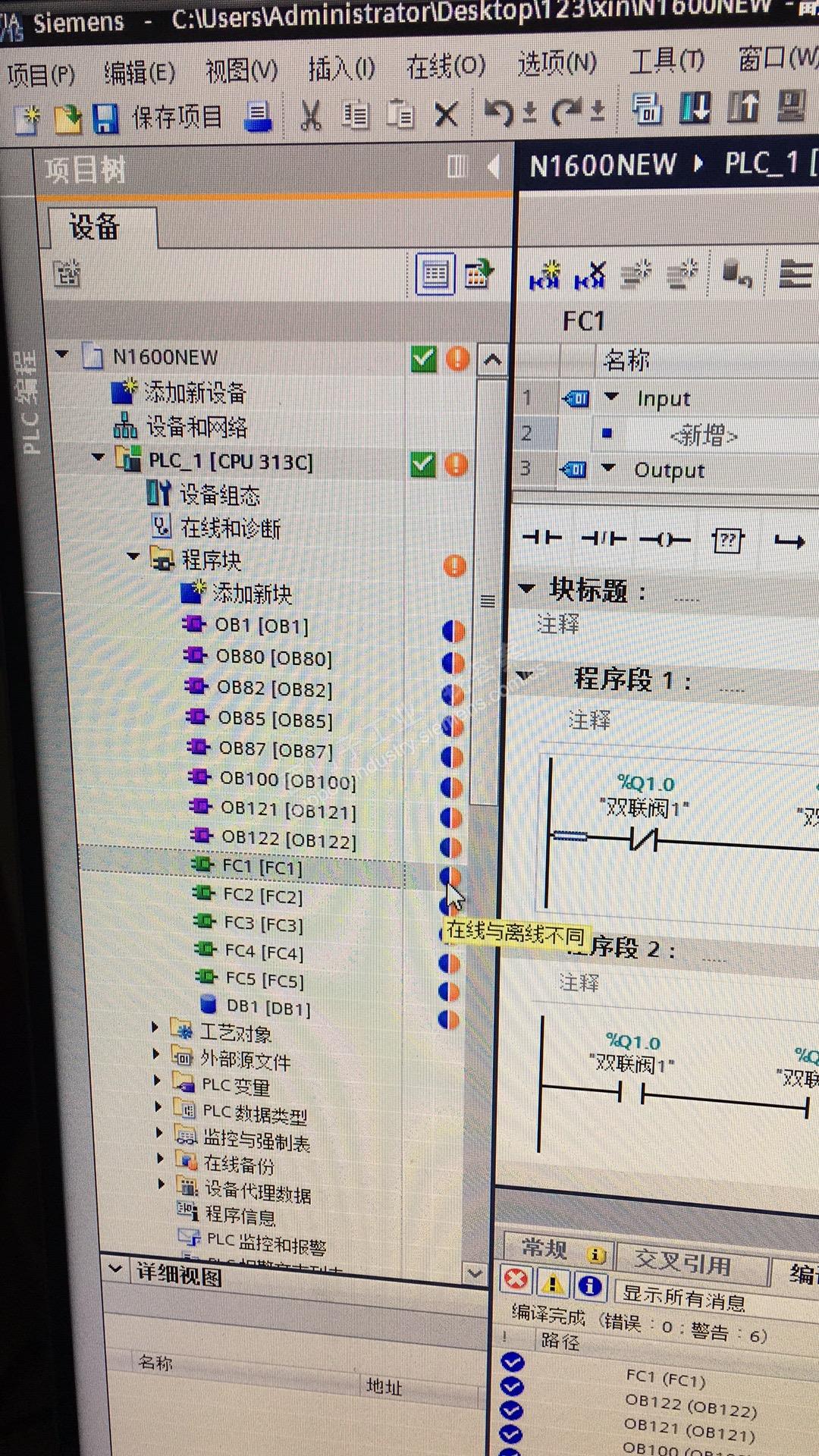Click the cut scissors icon

coord(310,115)
